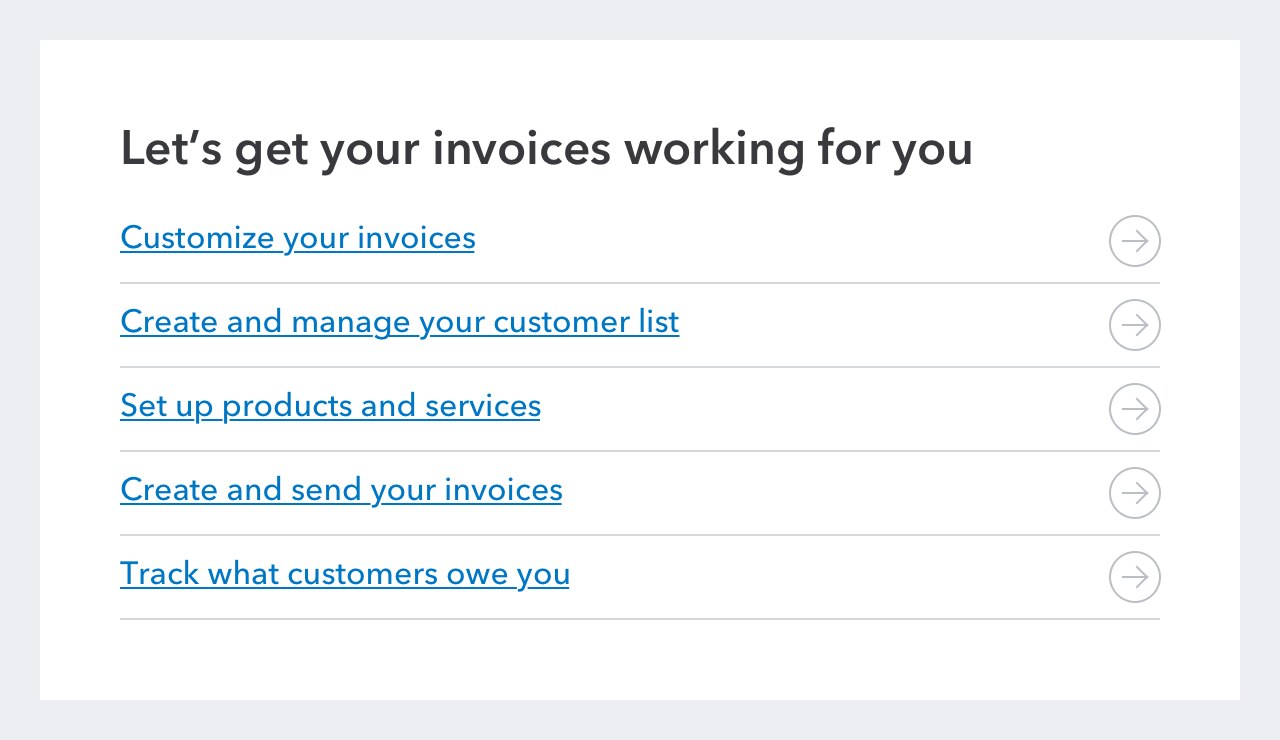The image size is (1280, 740).
Task: Click the gray page background outside the card
Action: (x=640, y=720)
